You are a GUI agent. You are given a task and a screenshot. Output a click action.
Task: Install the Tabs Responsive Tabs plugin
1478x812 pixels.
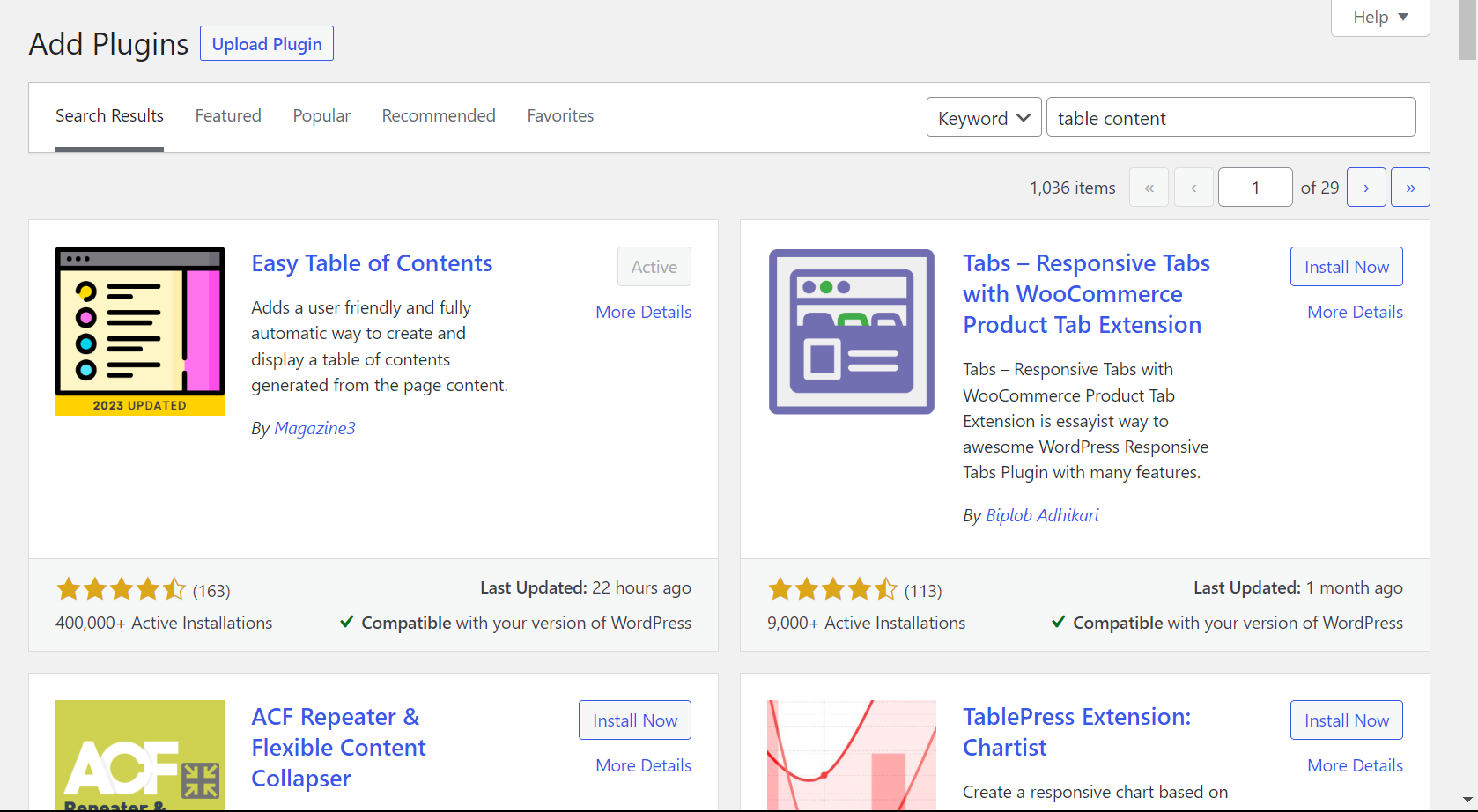(1347, 267)
